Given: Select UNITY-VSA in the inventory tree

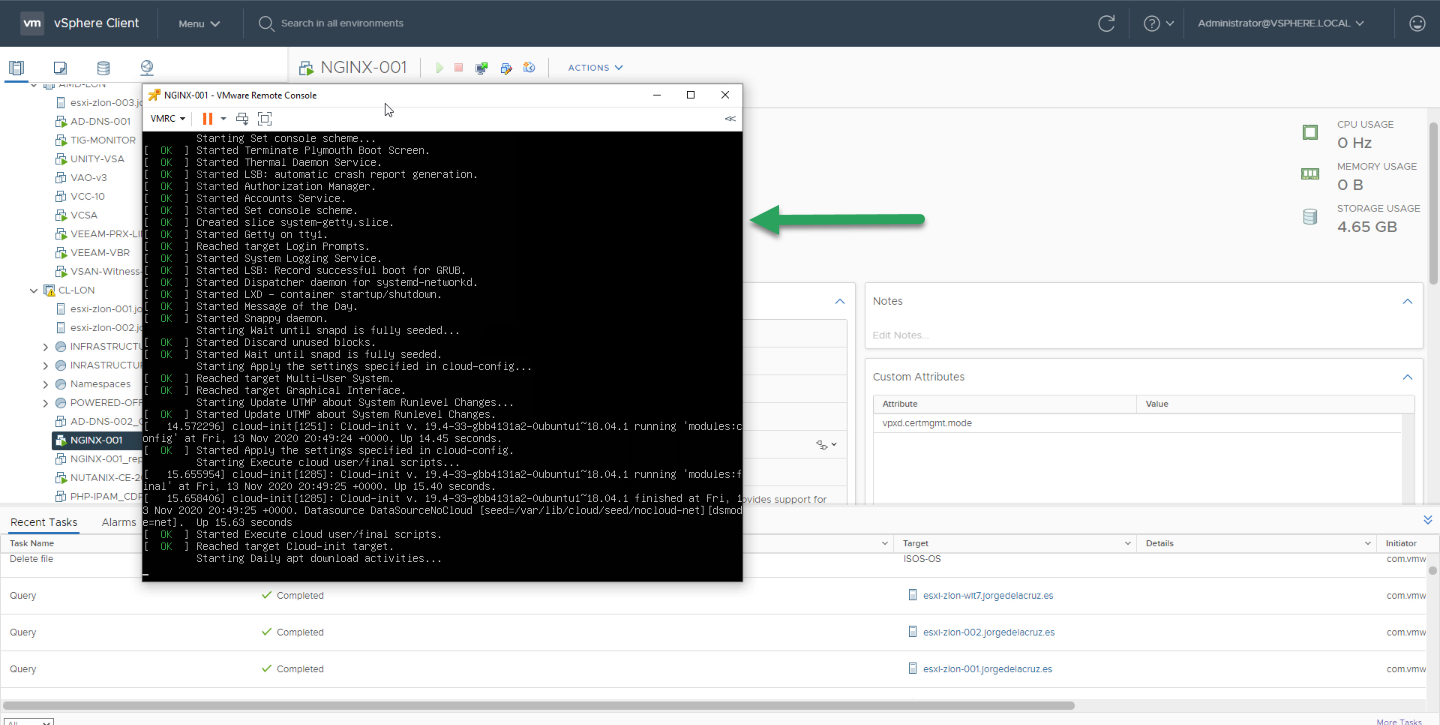Looking at the screenshot, I should [x=97, y=159].
